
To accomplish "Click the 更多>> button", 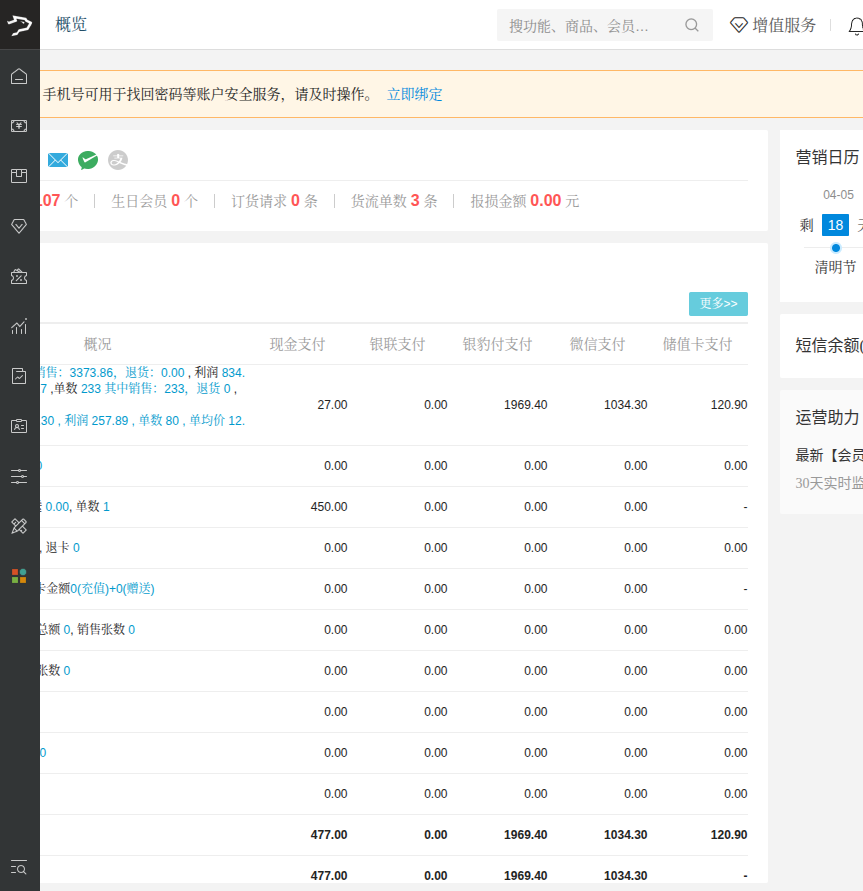I will [x=718, y=304].
